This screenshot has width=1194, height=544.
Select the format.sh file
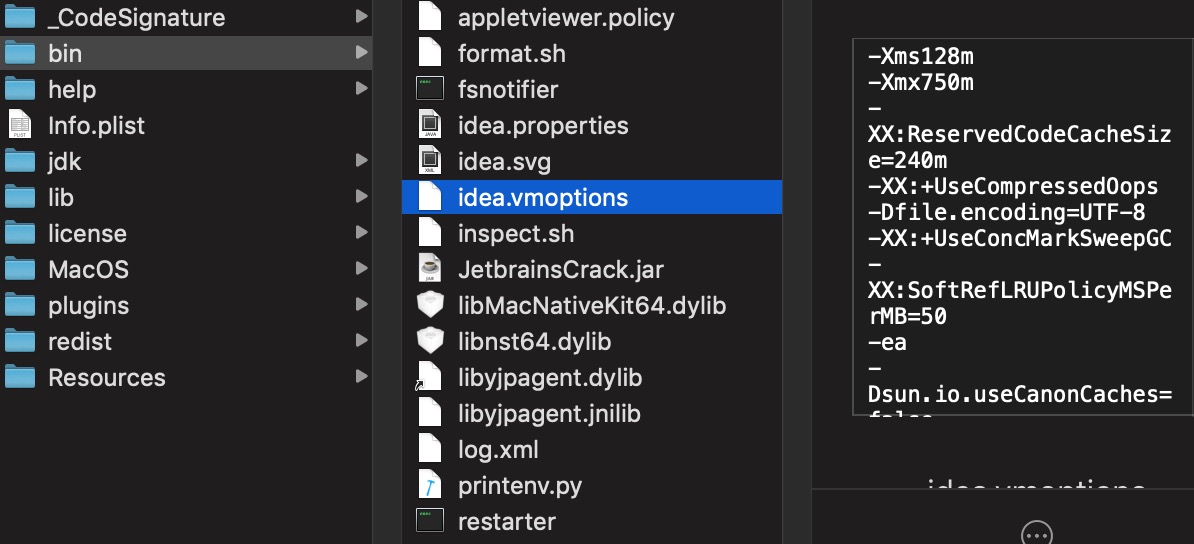pos(592,53)
